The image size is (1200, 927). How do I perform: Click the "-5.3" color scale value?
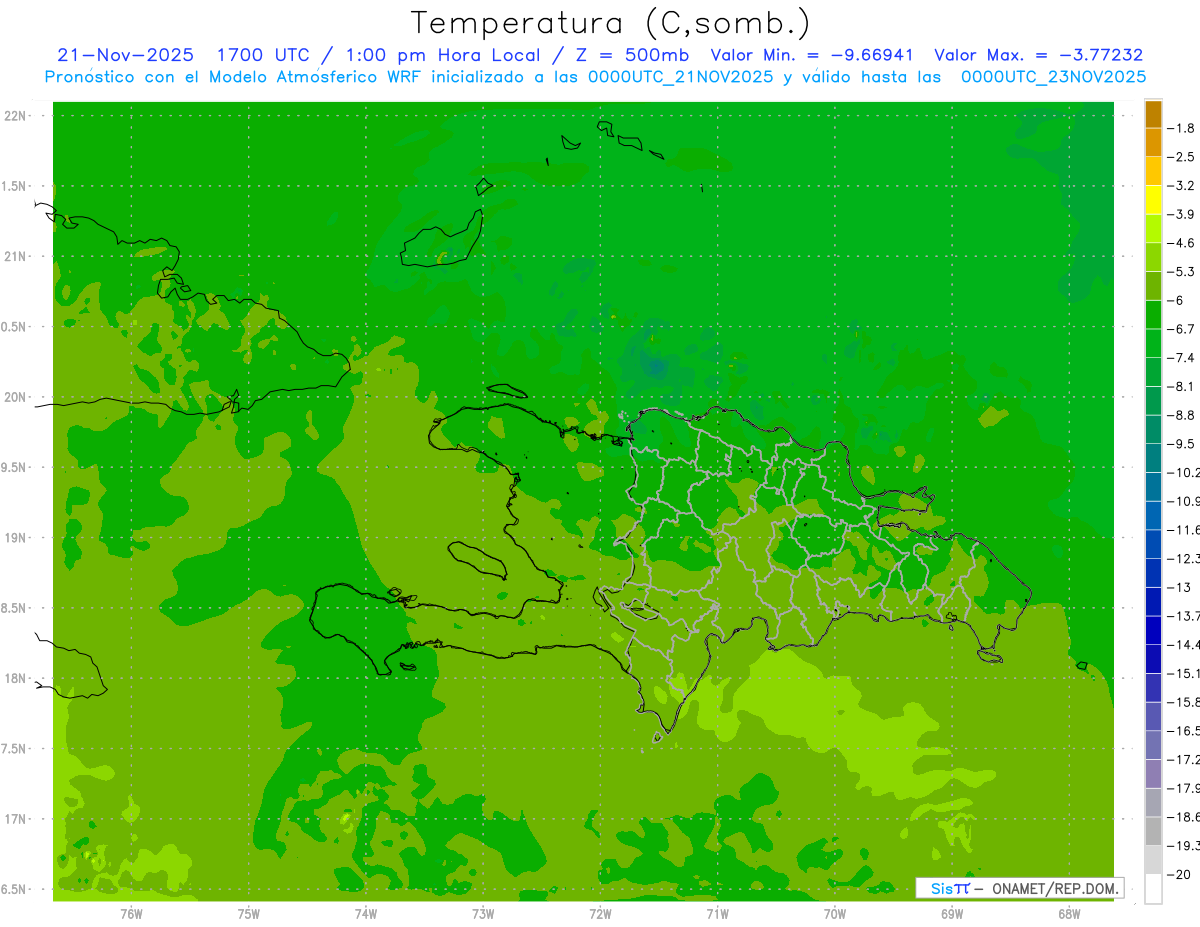1180,272
